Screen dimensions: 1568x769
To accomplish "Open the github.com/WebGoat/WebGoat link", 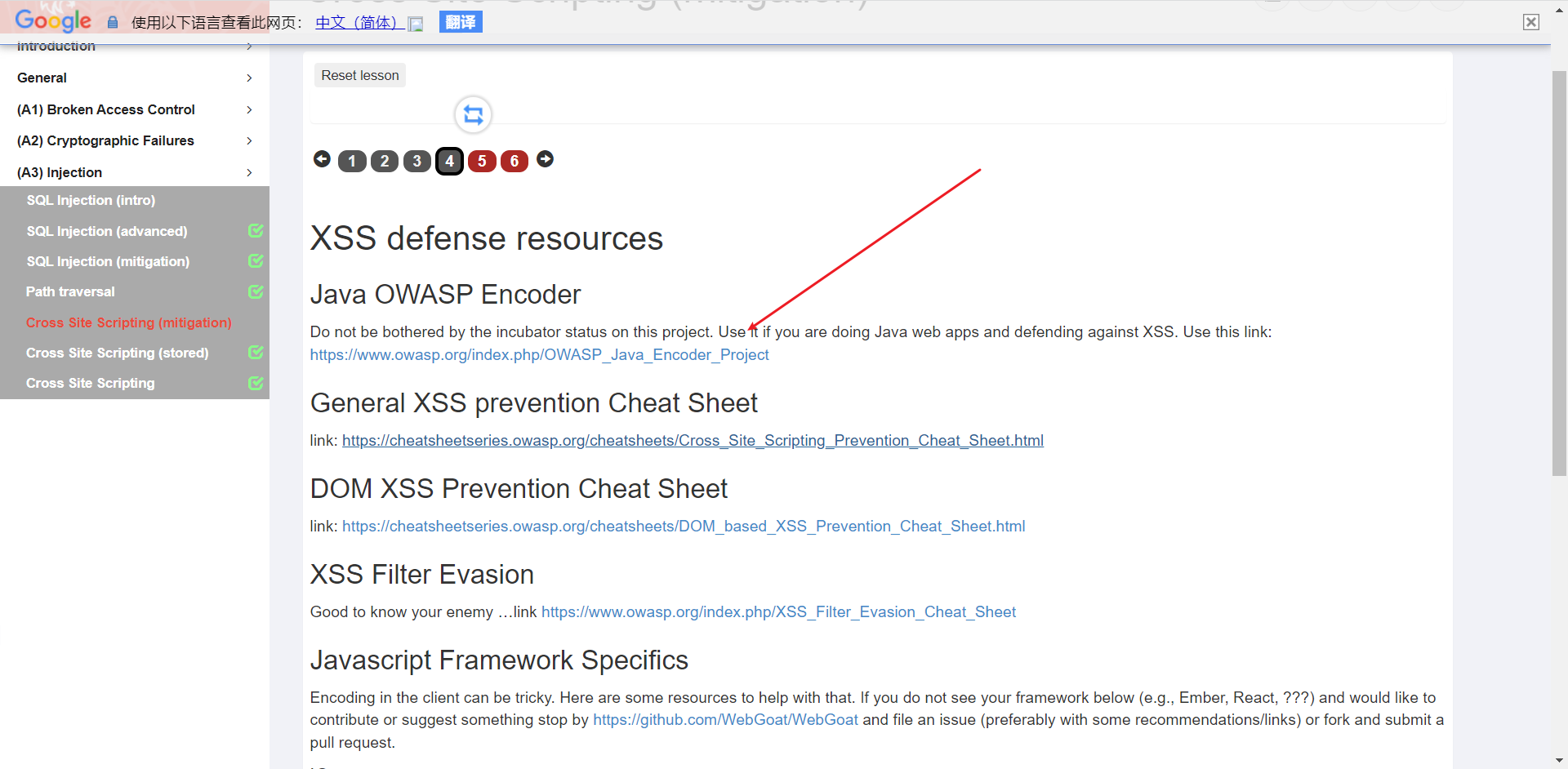I will [x=725, y=719].
